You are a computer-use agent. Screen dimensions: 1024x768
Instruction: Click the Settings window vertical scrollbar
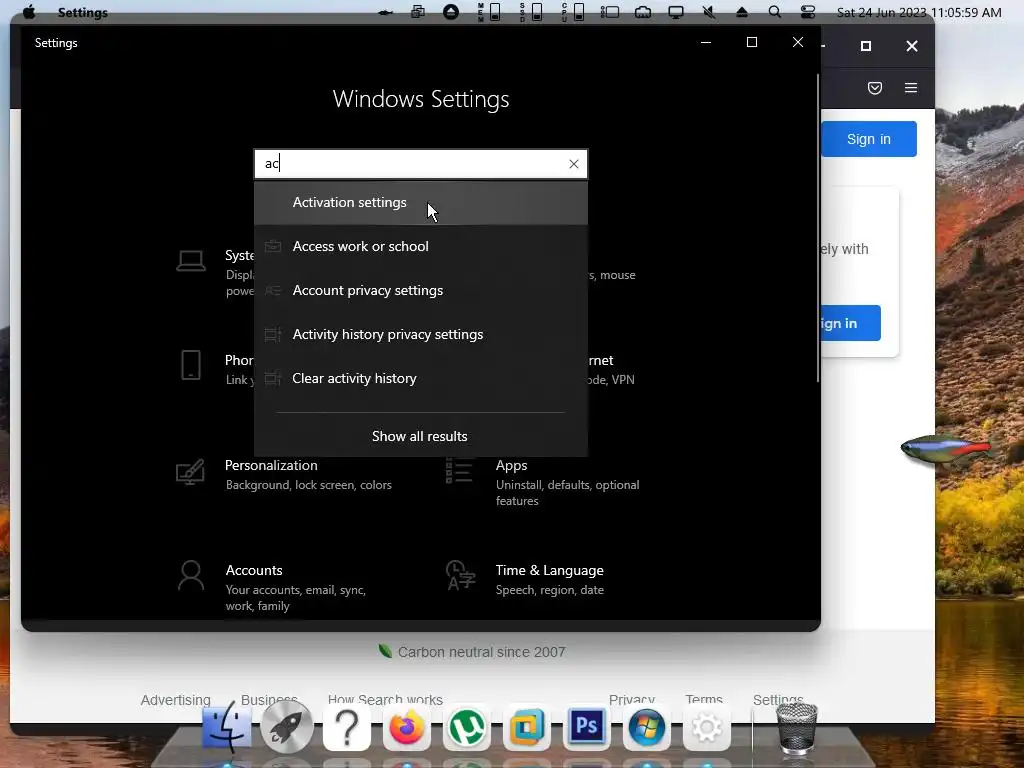[818, 228]
